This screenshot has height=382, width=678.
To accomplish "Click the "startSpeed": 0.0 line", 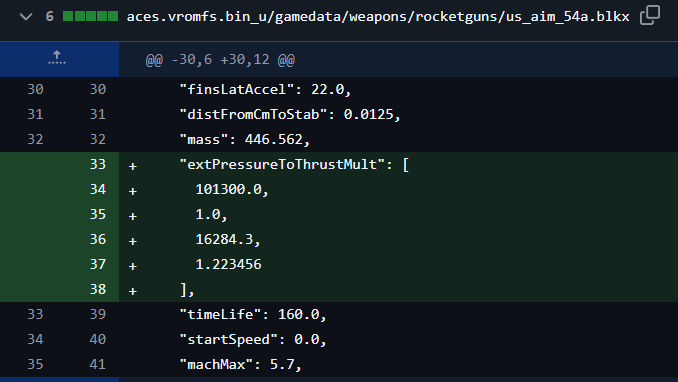I will pos(253,340).
